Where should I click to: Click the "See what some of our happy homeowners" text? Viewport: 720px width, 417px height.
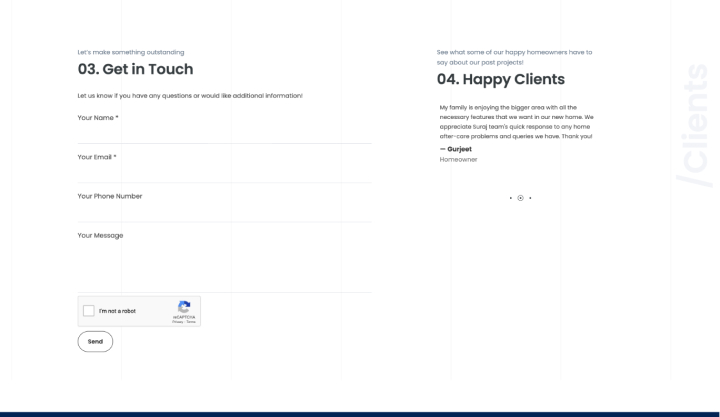pos(514,57)
